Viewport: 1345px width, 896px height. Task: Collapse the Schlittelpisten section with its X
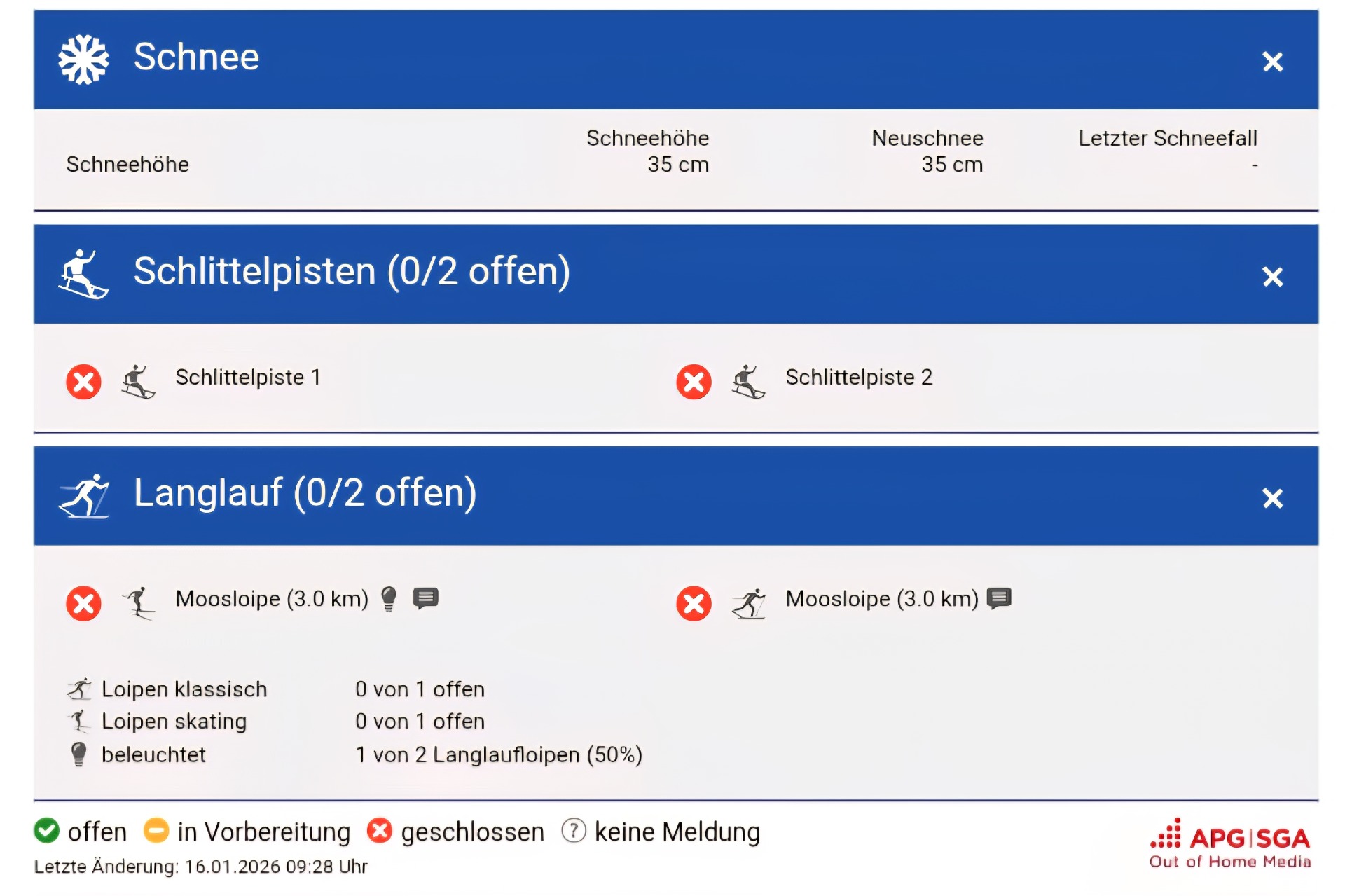click(x=1272, y=277)
